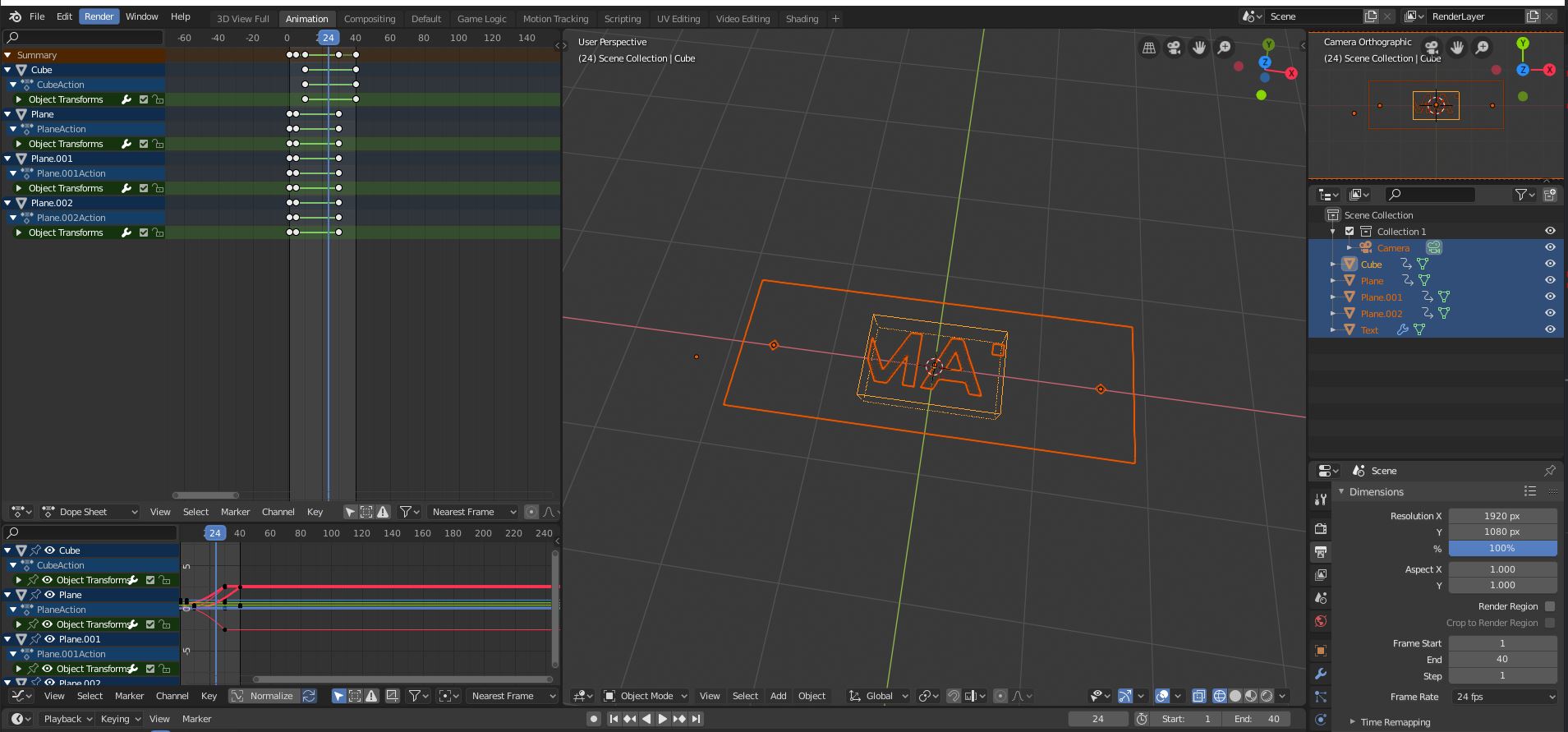Open the Object Mode dropdown

646,696
